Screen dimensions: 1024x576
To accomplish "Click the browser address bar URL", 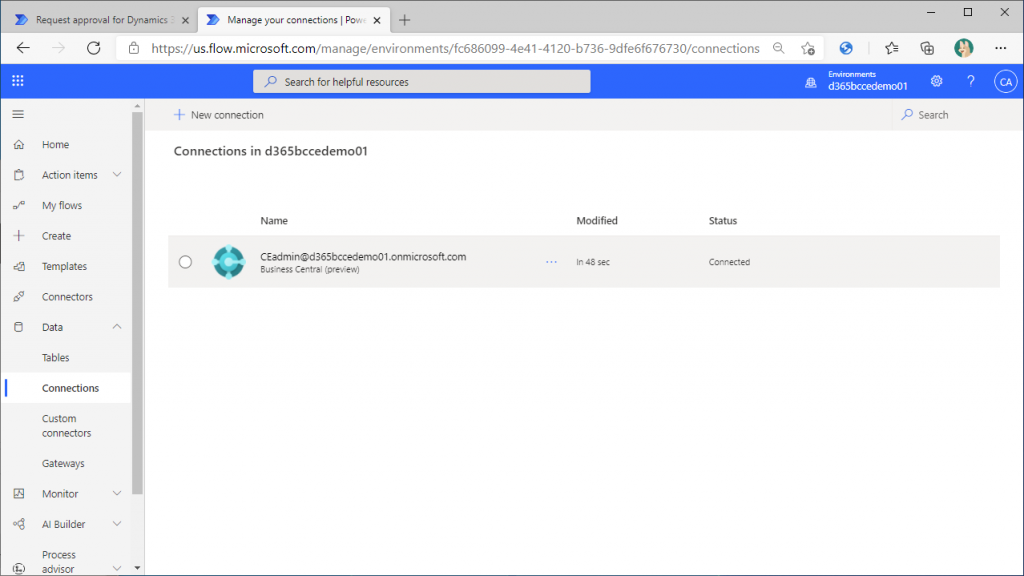I will click(455, 48).
